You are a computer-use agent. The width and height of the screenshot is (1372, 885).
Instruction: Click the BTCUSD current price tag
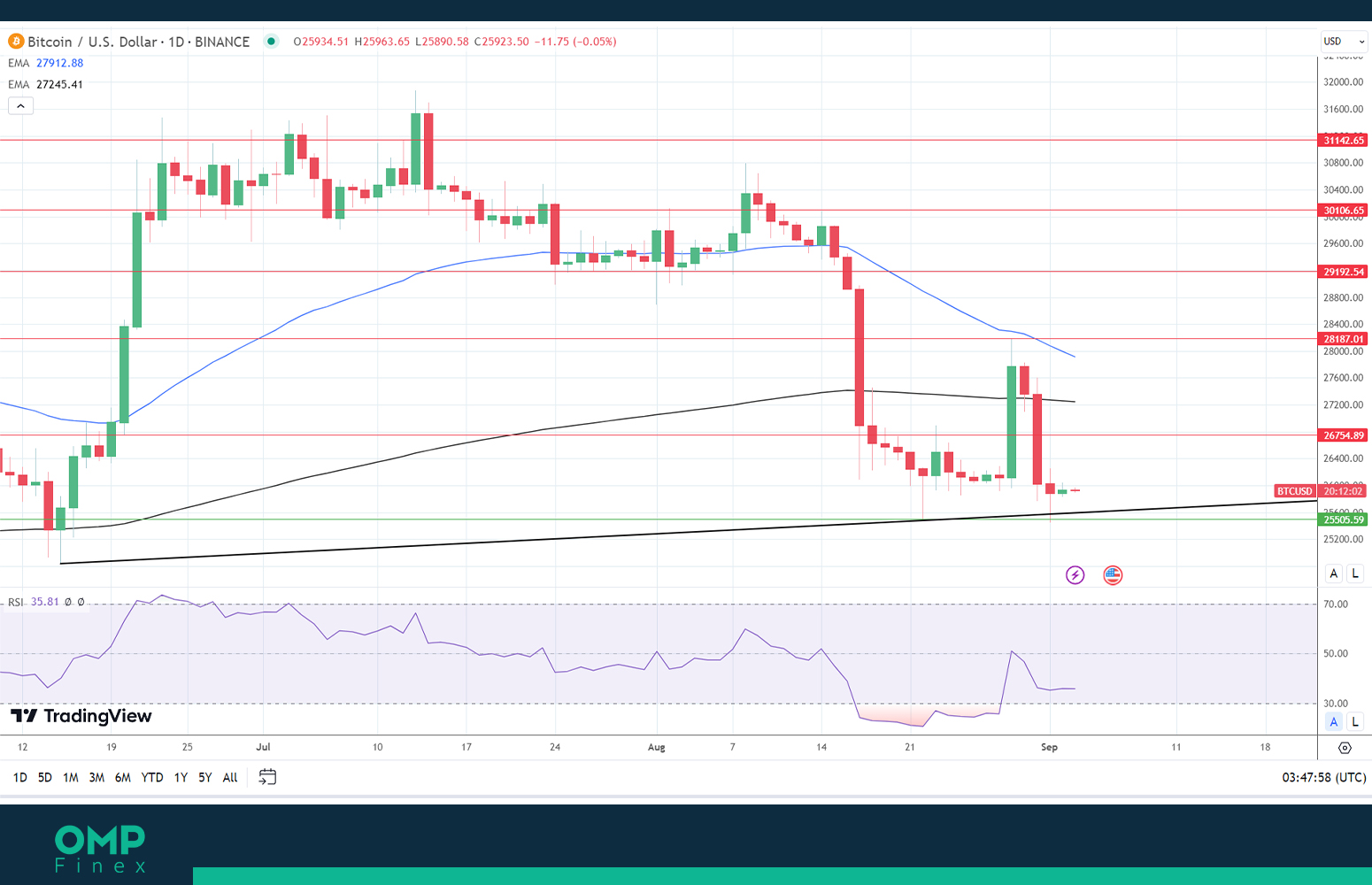[1295, 491]
